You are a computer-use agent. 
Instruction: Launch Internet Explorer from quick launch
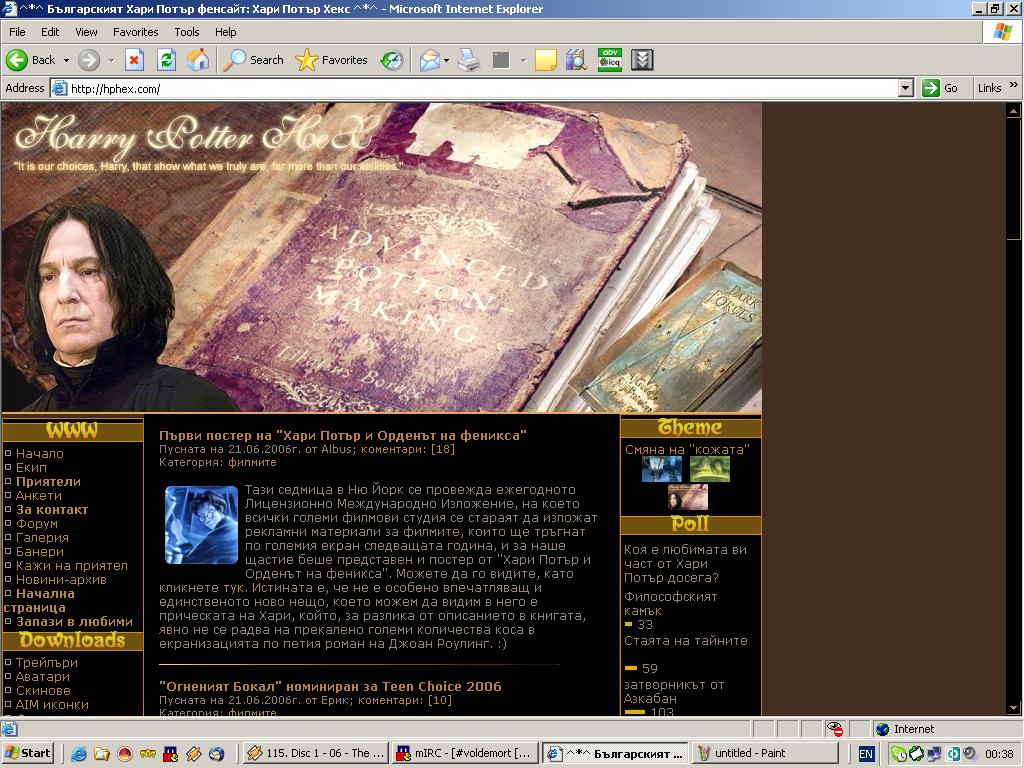(78, 754)
